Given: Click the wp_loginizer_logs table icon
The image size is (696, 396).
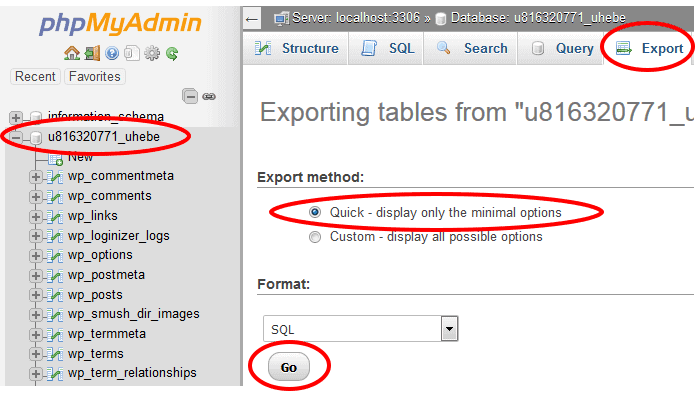Looking at the screenshot, I should (55, 236).
